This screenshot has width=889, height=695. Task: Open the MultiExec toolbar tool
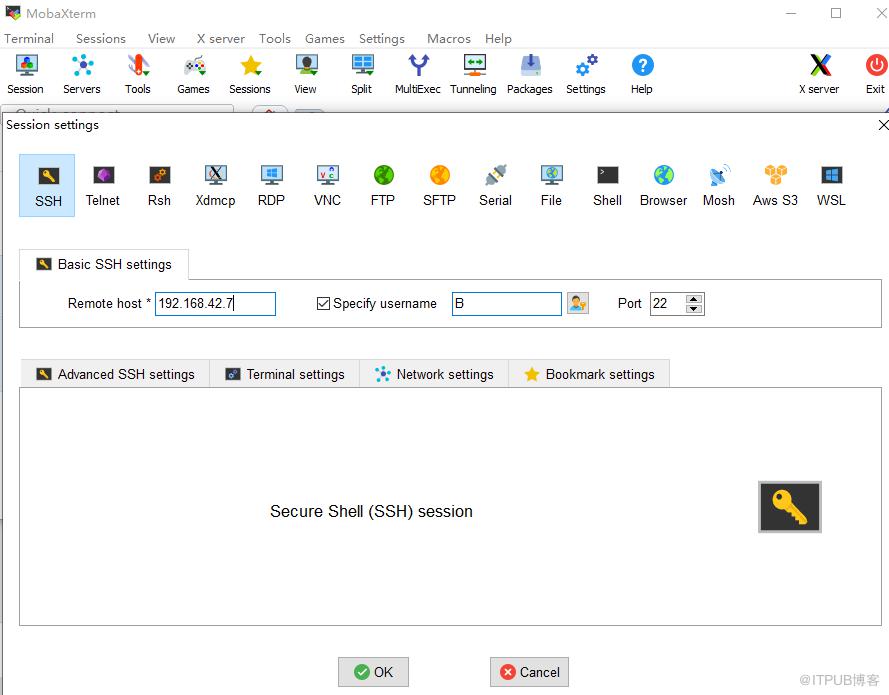418,74
